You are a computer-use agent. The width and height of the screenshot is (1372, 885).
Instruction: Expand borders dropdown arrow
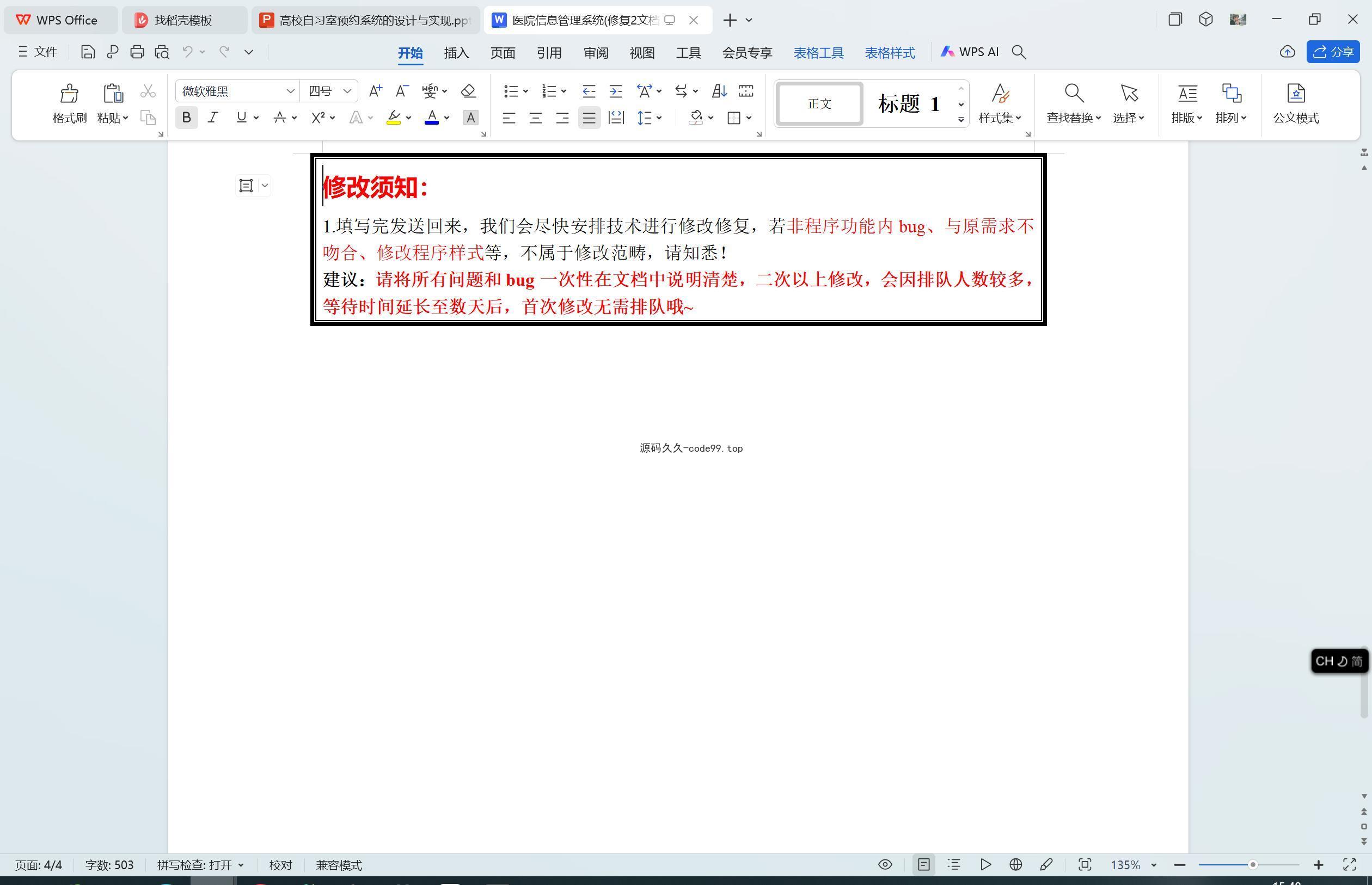point(749,118)
